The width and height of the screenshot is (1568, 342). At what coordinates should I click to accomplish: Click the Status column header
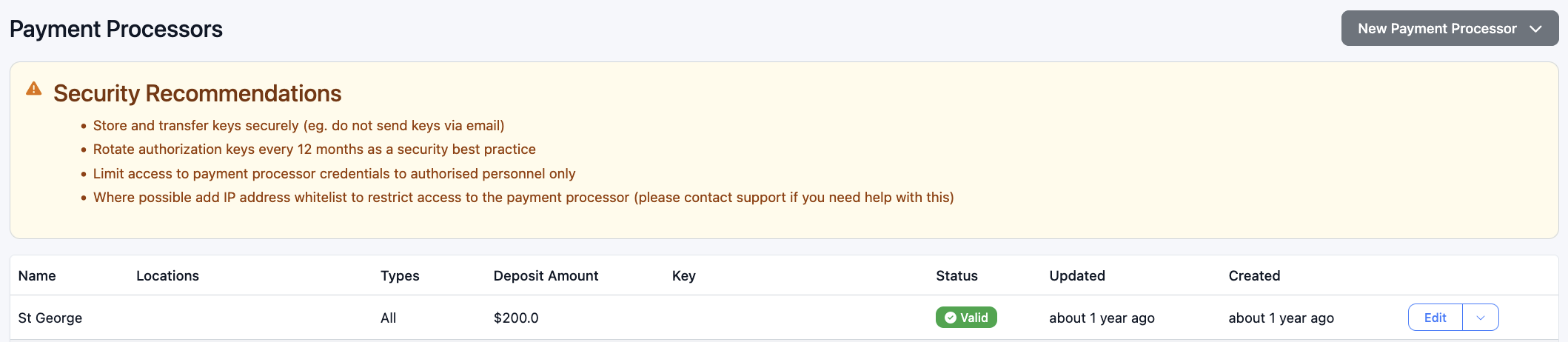coord(956,276)
